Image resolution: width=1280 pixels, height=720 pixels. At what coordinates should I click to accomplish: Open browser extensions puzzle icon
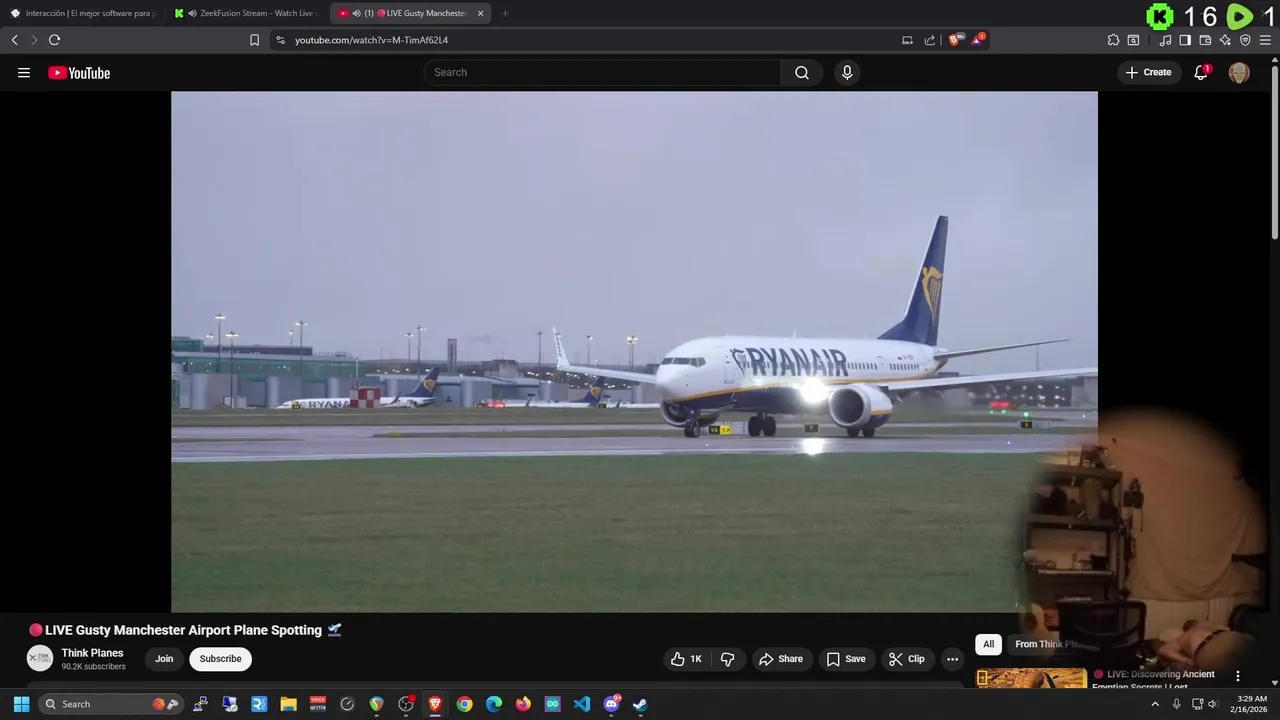click(x=1113, y=40)
